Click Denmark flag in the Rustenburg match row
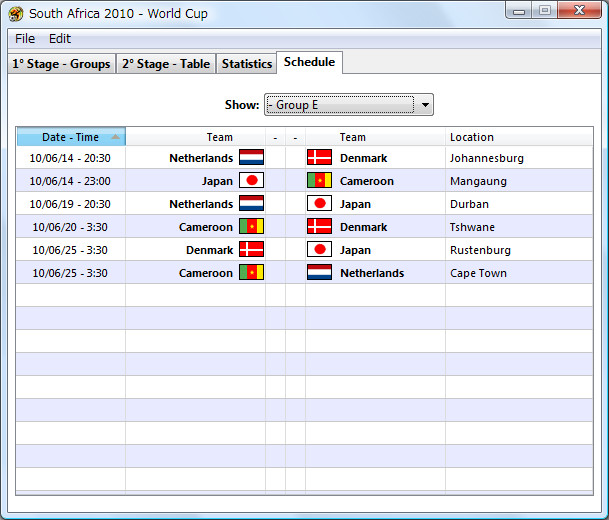The width and height of the screenshot is (609, 520). coord(251,249)
